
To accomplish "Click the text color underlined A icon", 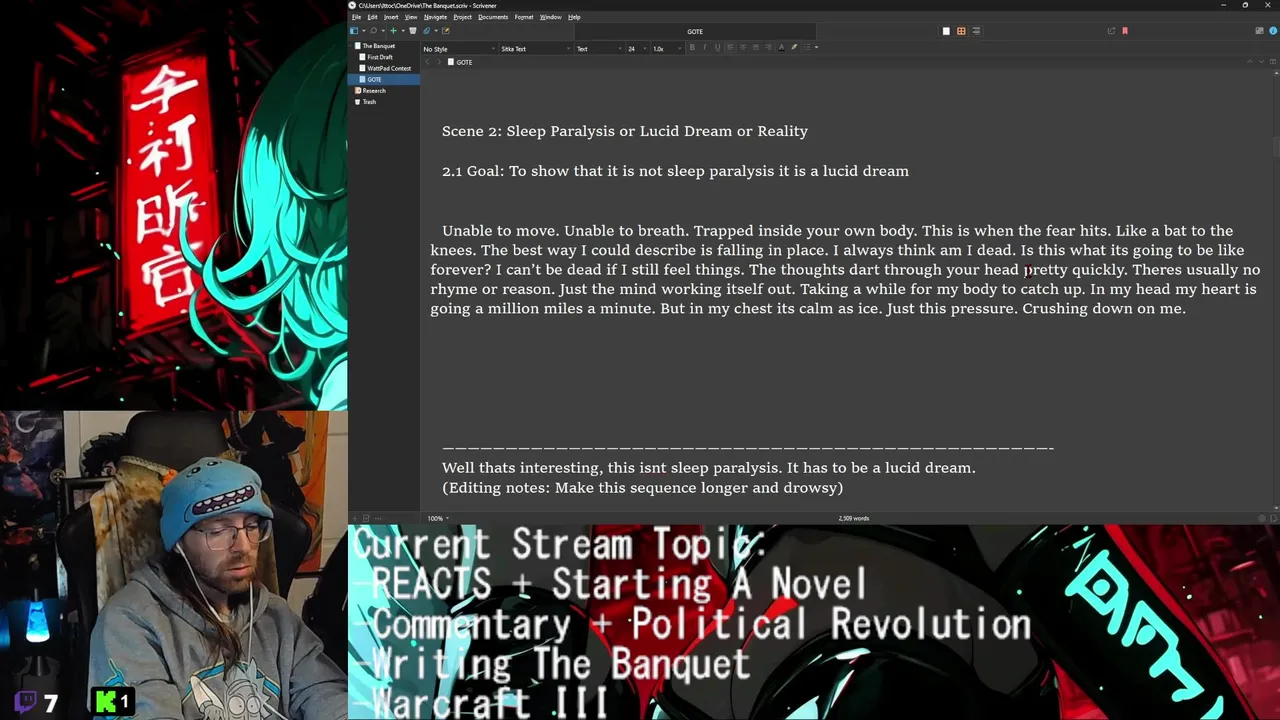I will pos(781,48).
